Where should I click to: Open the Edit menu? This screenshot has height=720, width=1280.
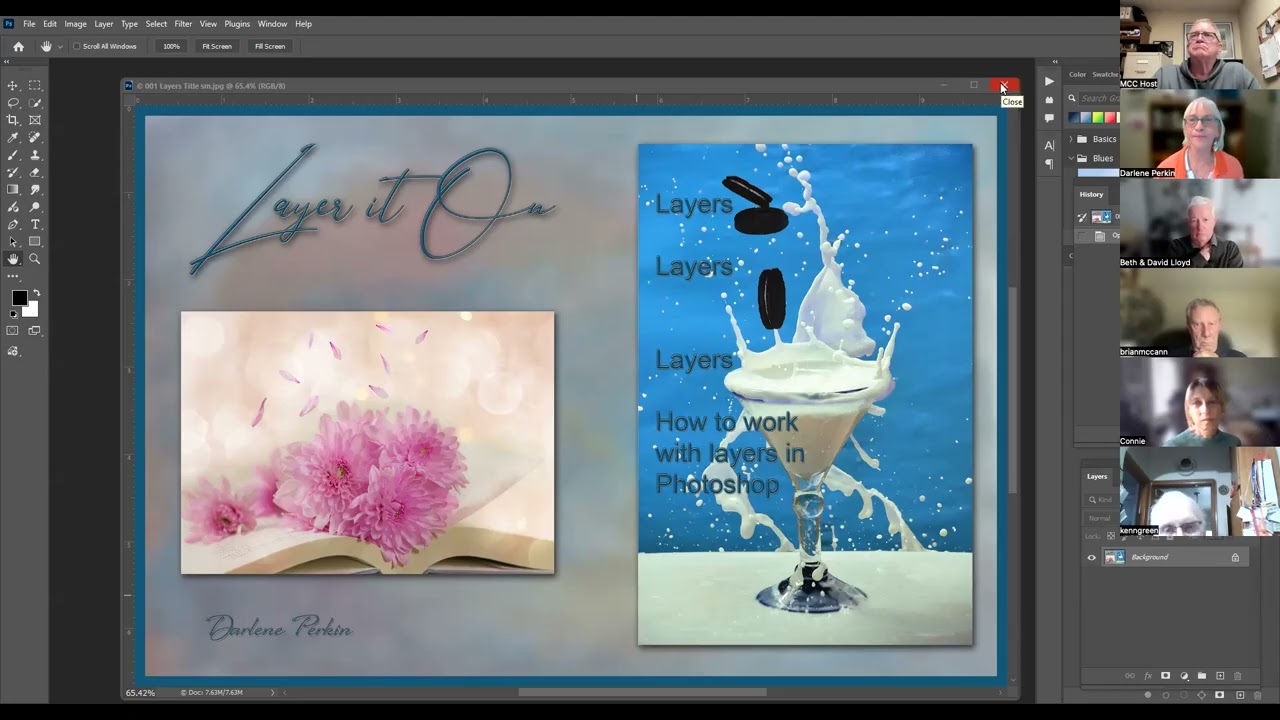(50, 24)
